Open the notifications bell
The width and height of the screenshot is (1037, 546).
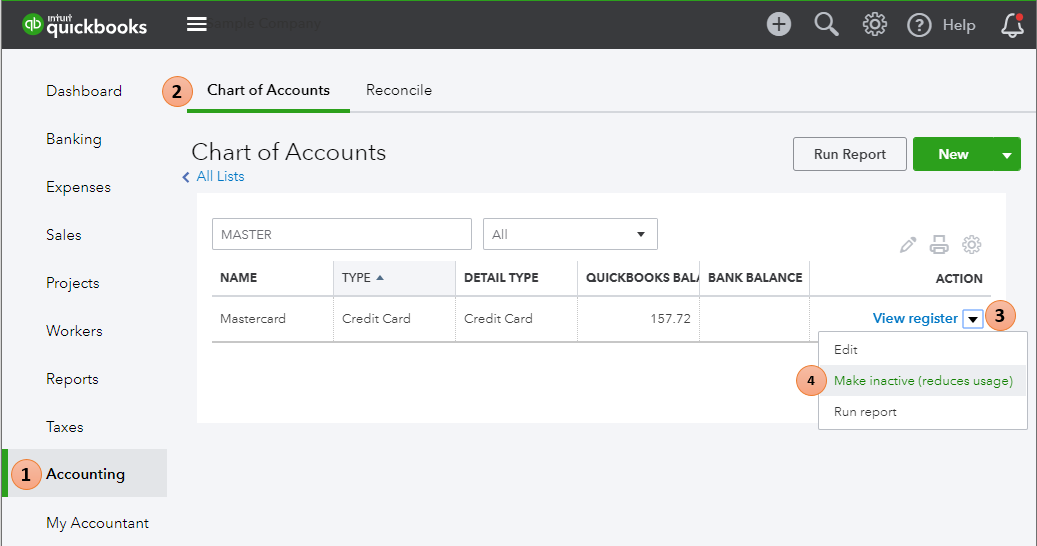pyautogui.click(x=1012, y=24)
